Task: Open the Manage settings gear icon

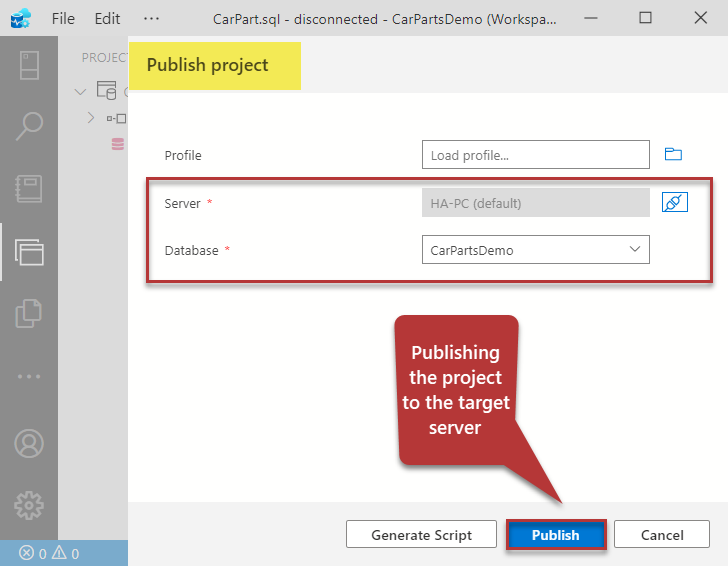Action: coord(29,505)
